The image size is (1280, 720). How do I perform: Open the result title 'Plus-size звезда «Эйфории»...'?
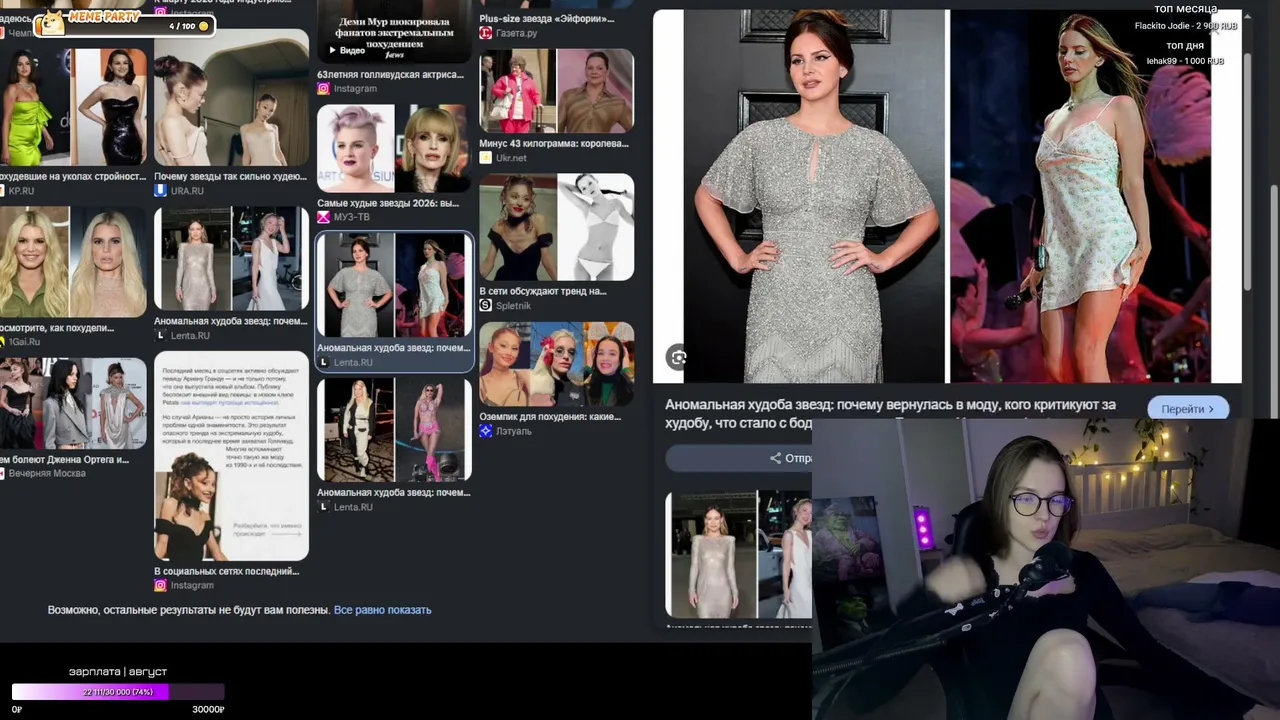click(547, 18)
